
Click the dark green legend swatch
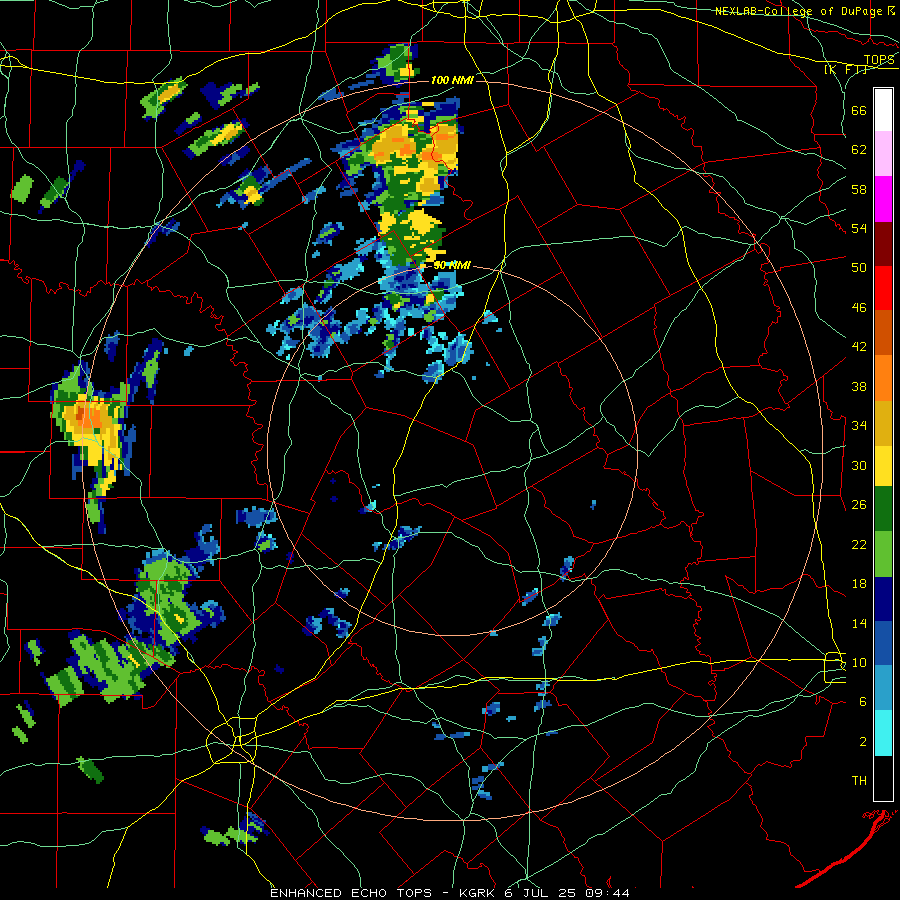tap(883, 510)
